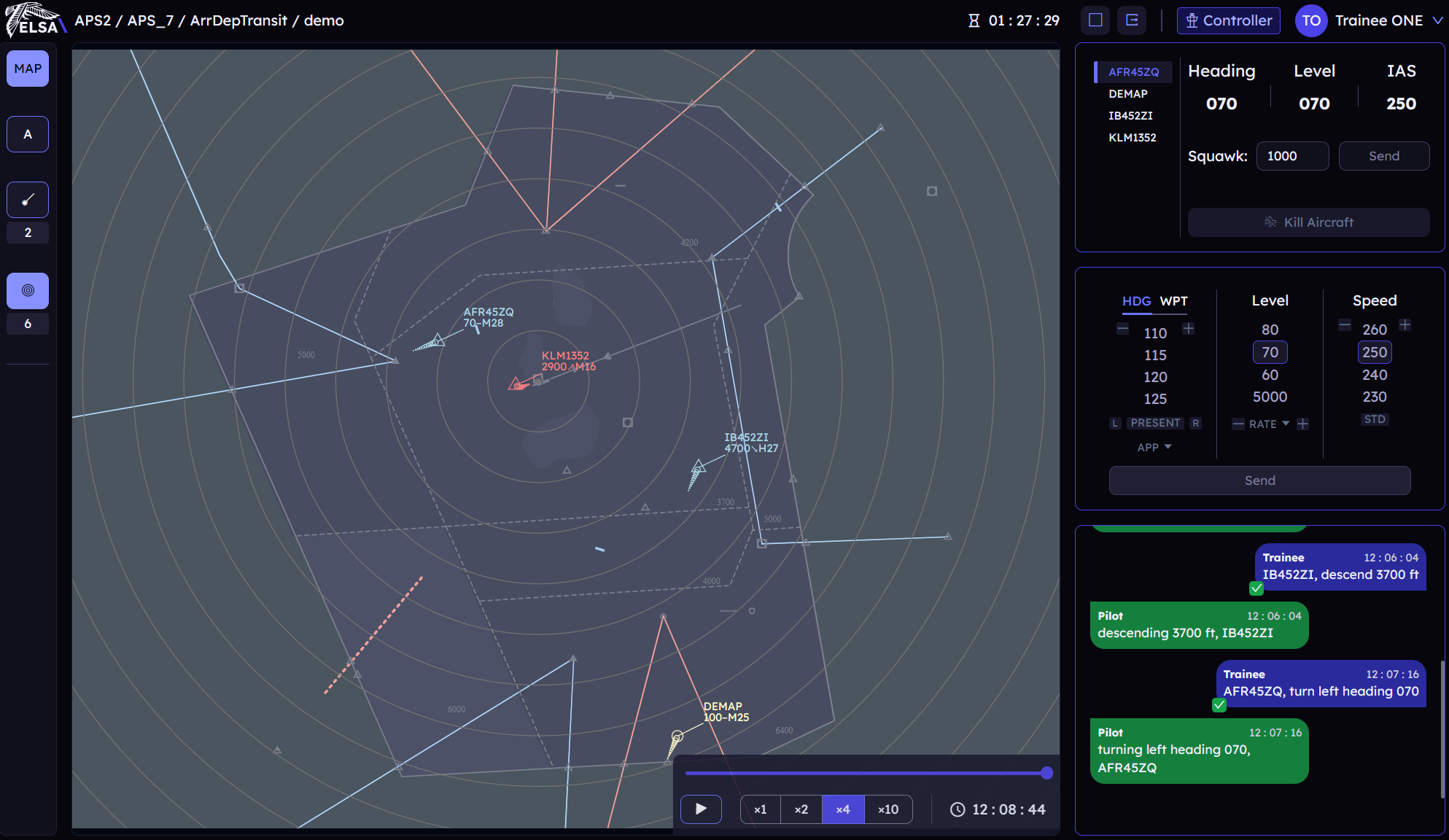
Task: Click the checkmark under IB452ZI descend message
Action: point(1256,588)
